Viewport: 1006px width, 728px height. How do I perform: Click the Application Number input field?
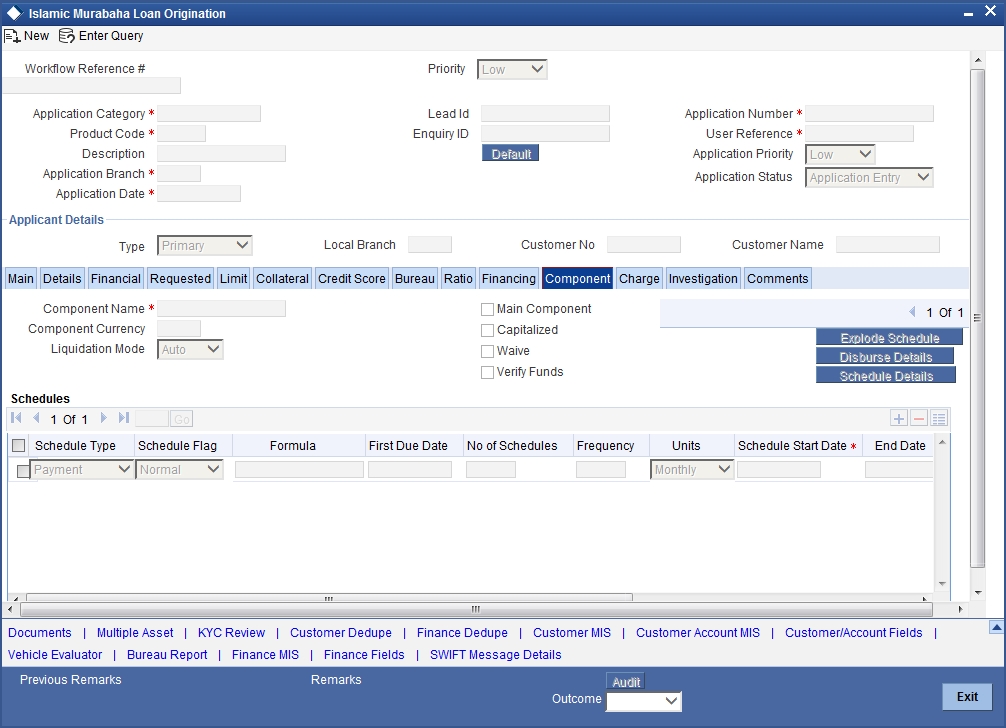(x=869, y=114)
